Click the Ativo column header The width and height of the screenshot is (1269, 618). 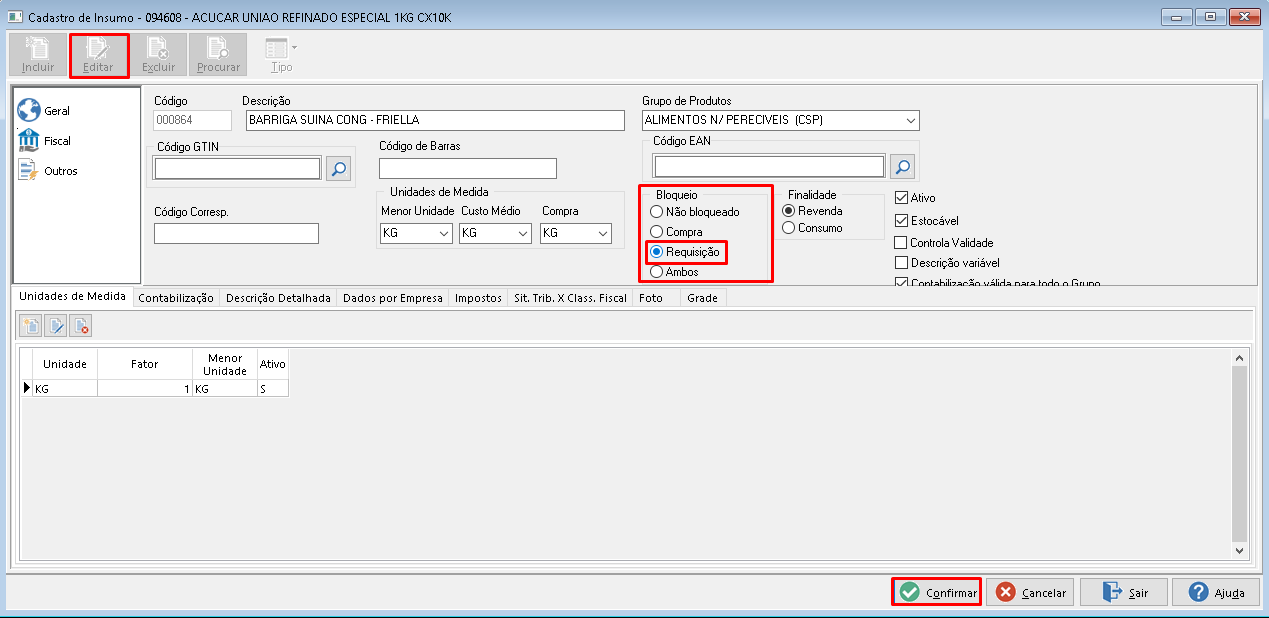coord(273,364)
